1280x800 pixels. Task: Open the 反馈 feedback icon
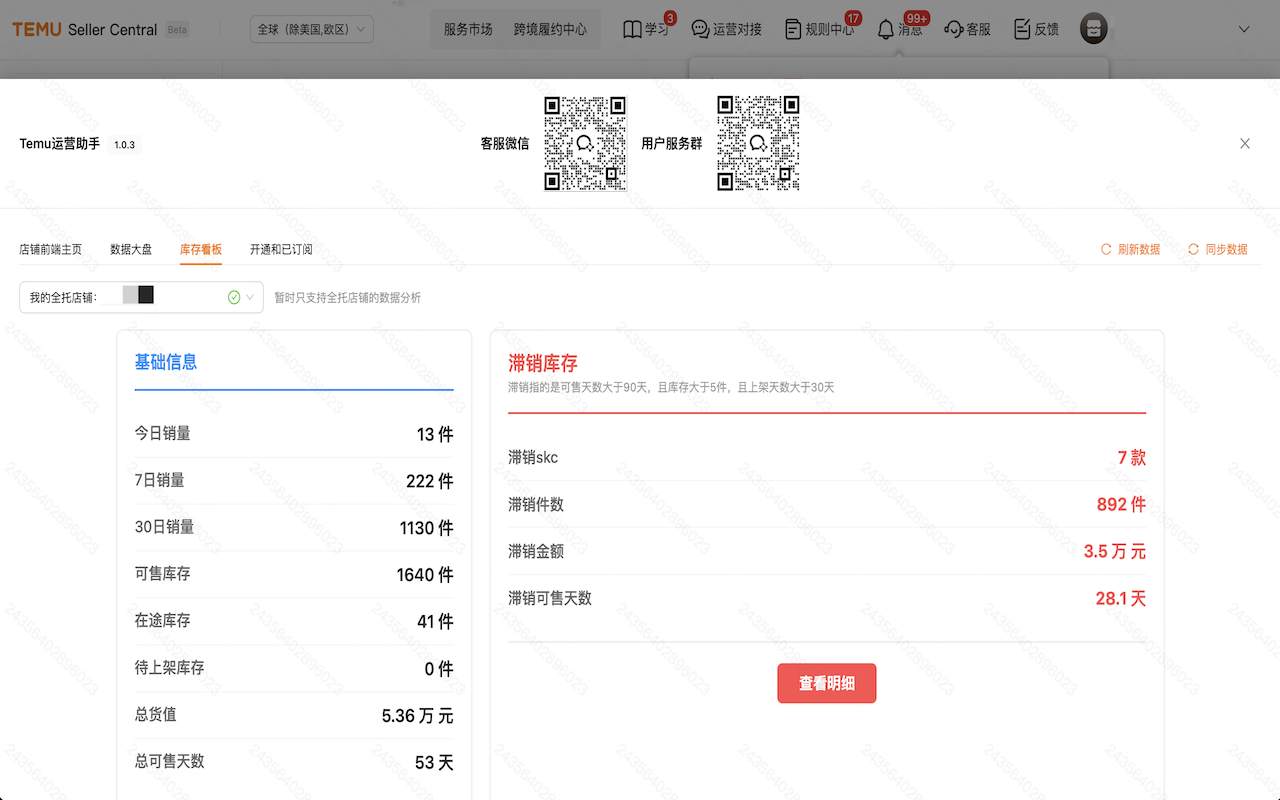(x=1035, y=29)
